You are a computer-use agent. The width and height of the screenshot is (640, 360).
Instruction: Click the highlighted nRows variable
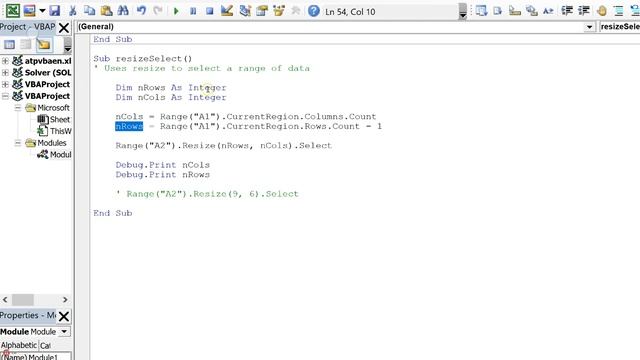129,126
